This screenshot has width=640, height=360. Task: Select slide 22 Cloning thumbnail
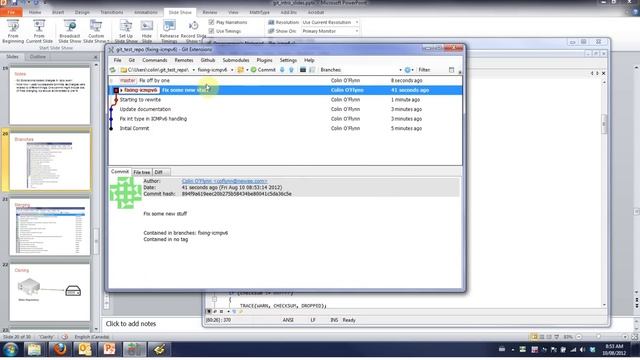[x=50, y=292]
